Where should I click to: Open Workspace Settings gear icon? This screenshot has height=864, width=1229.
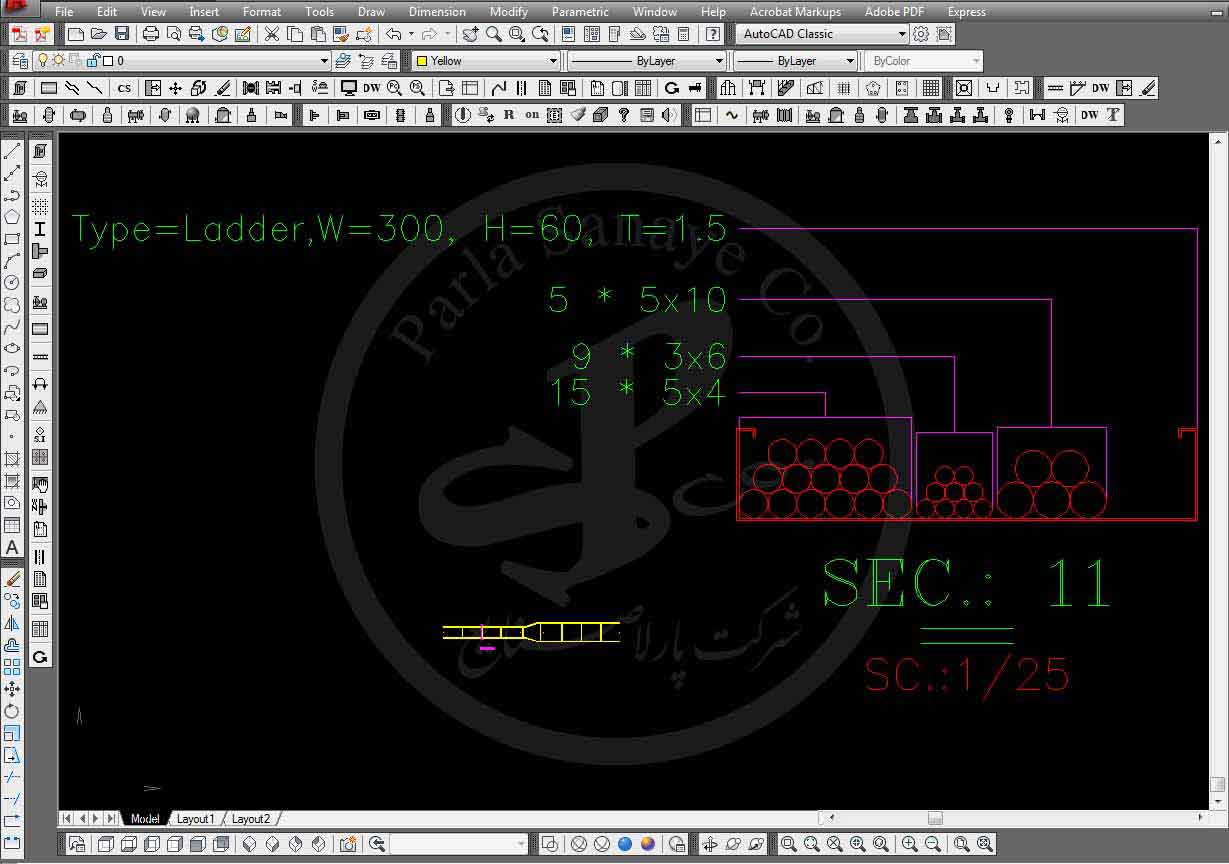(x=921, y=34)
